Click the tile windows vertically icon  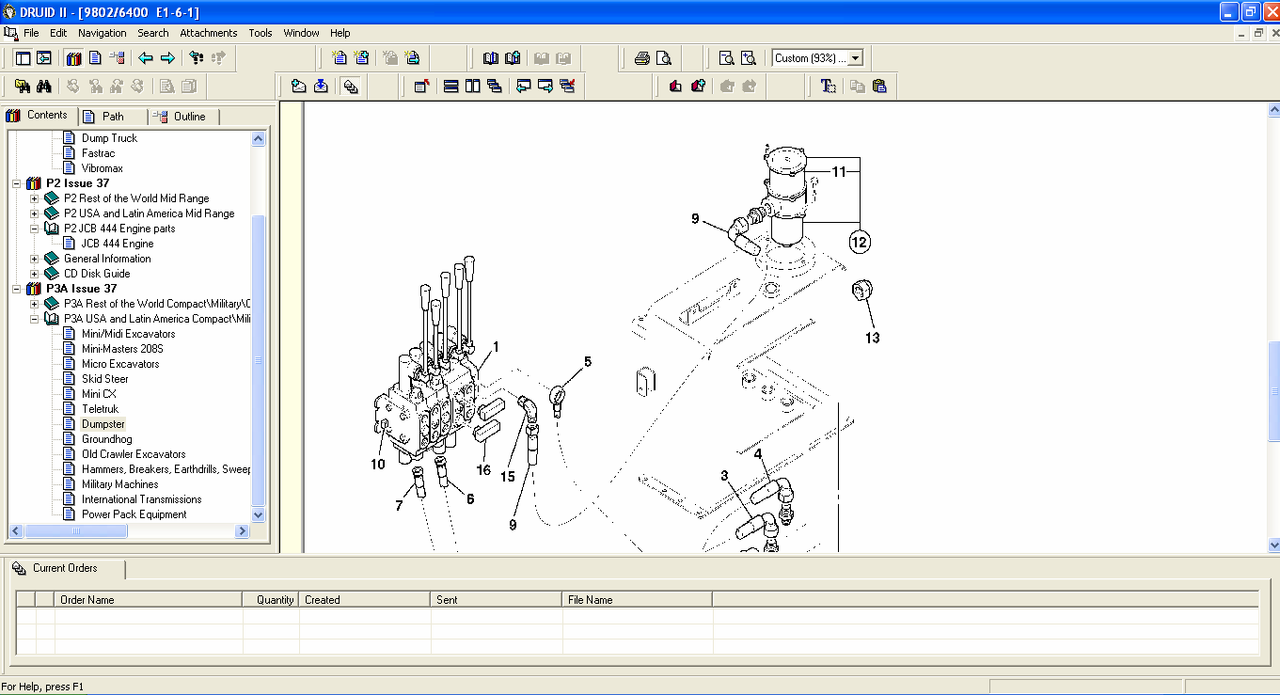[x=472, y=86]
